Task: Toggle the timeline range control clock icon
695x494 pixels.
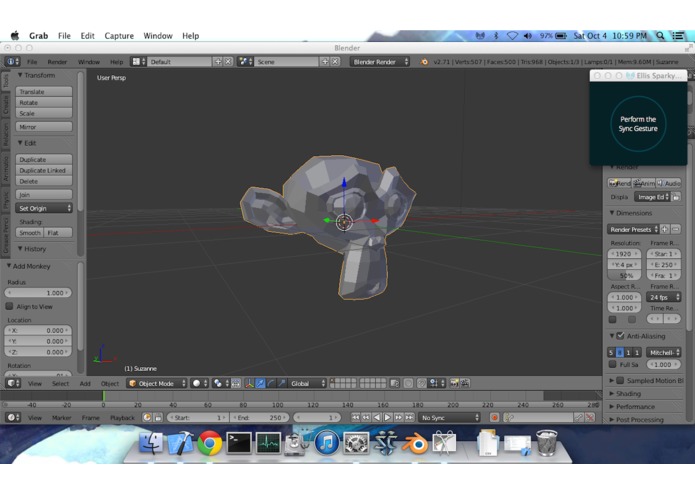Action: point(147,417)
